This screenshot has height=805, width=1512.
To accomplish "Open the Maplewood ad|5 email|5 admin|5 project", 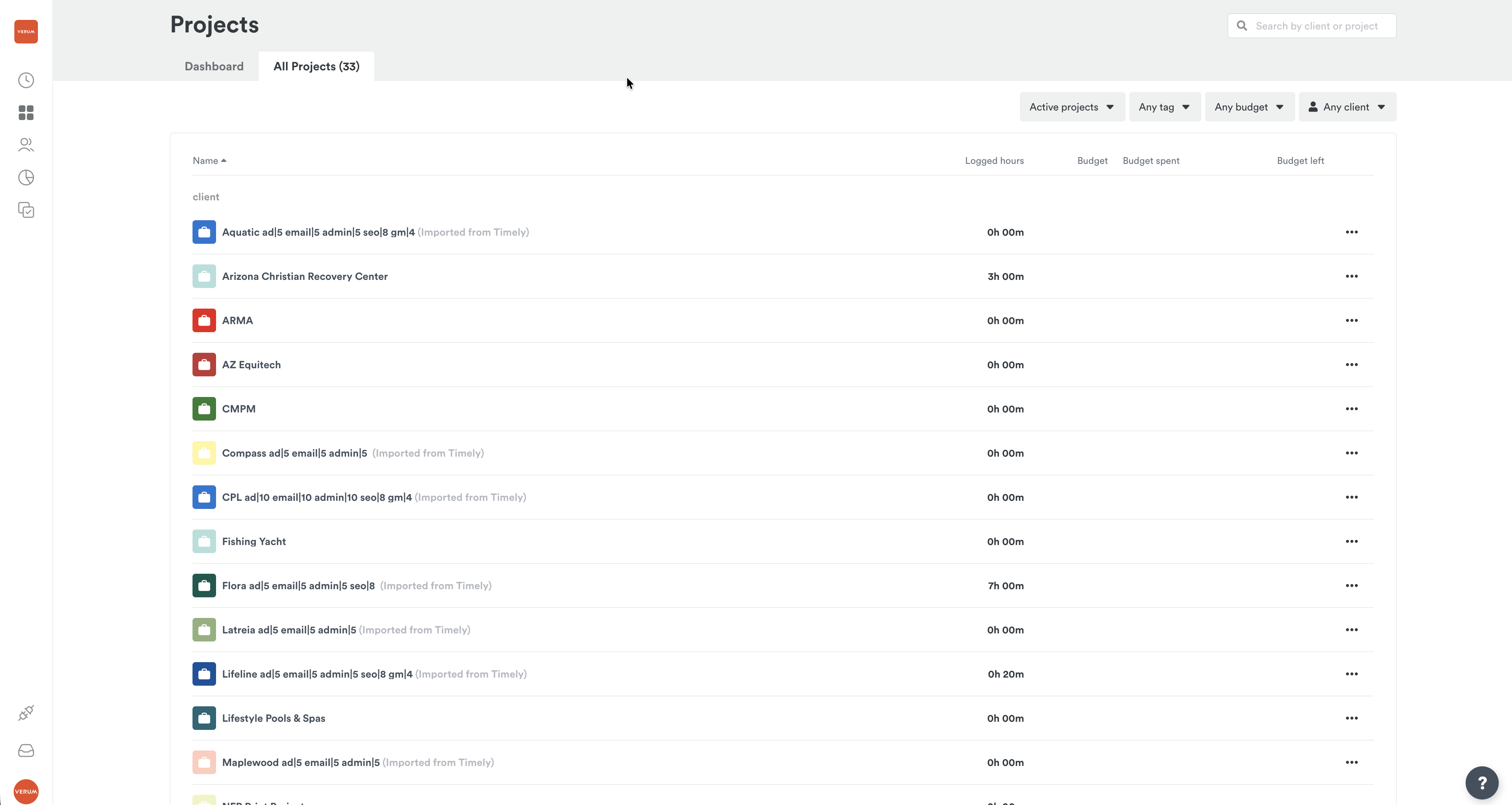I will pyautogui.click(x=300, y=762).
